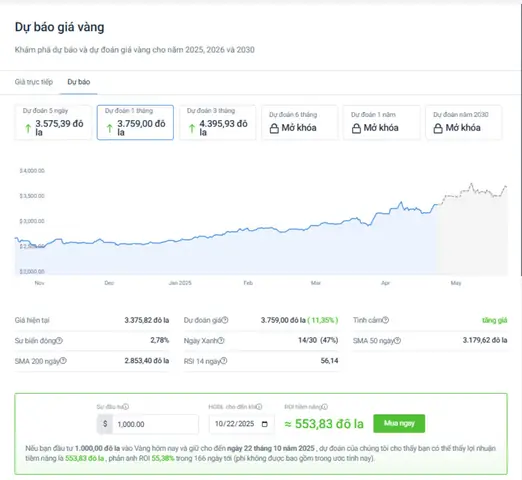Click help icon next to Sự biến động
Image resolution: width=522 pixels, height=480 pixels.
coord(59,340)
